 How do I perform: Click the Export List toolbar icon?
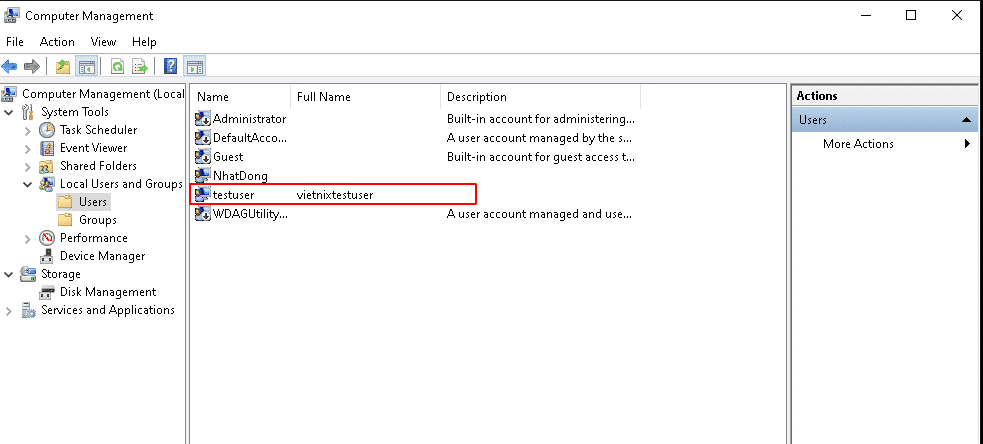140,66
